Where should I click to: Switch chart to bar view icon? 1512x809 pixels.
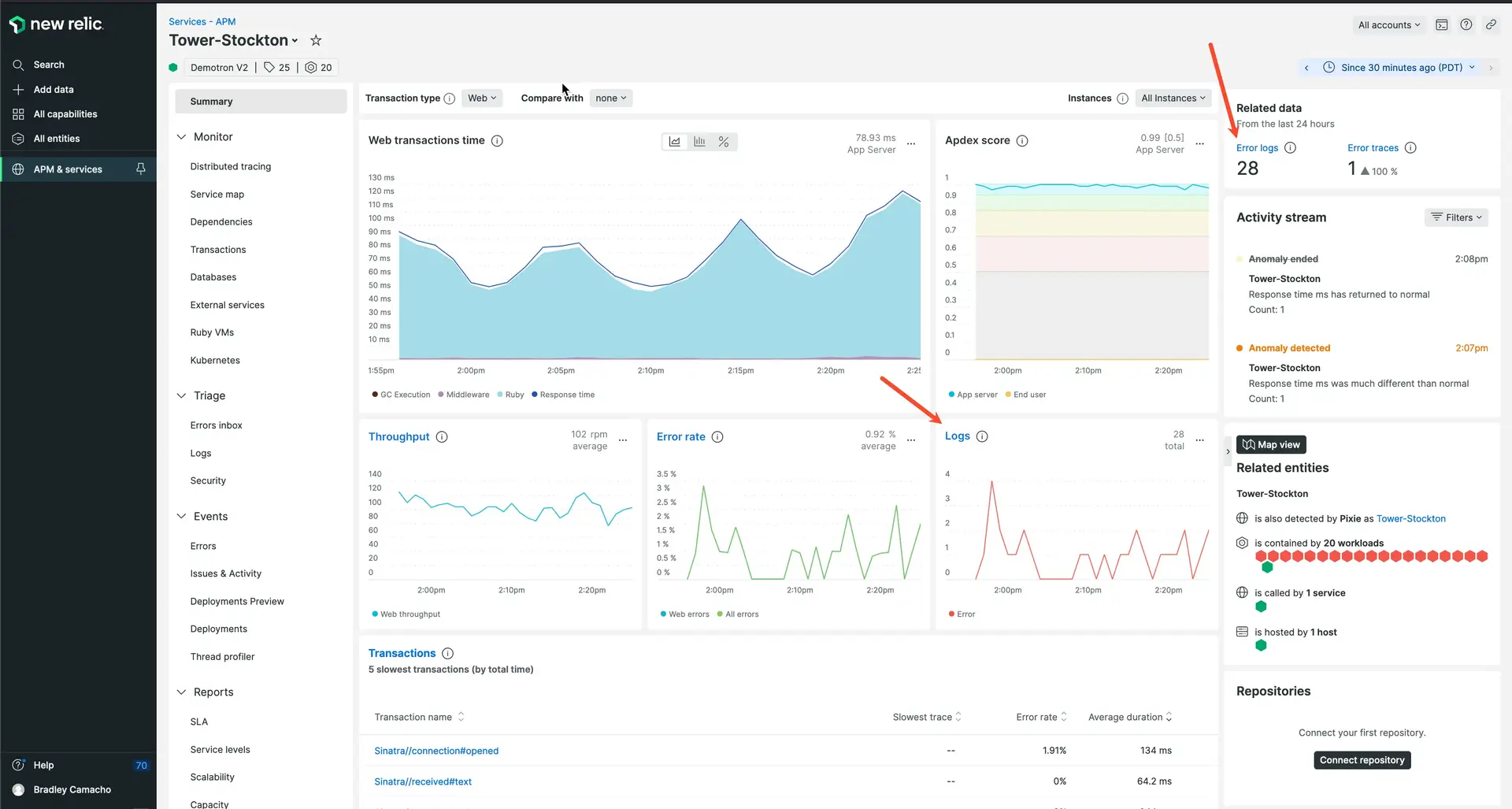699,142
